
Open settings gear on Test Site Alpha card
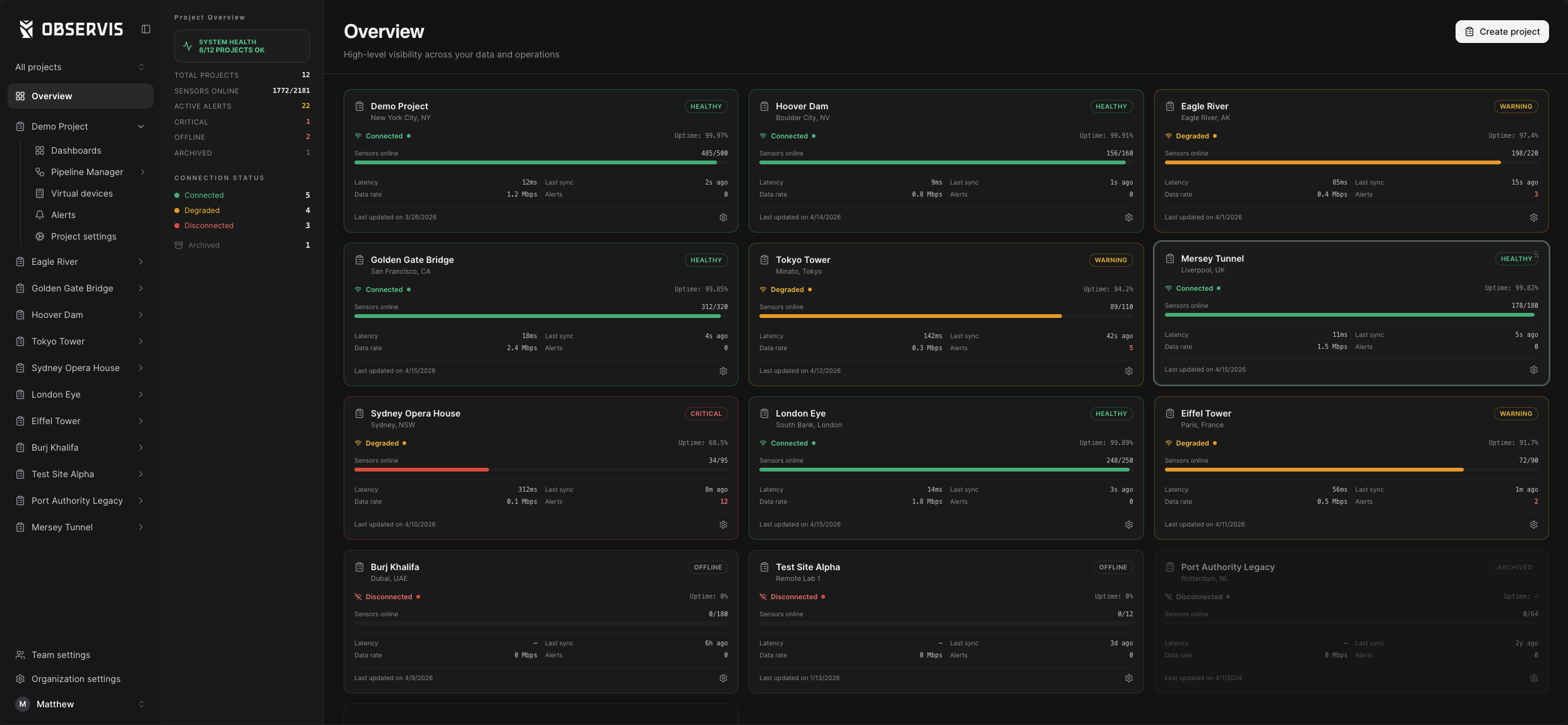[x=1129, y=678]
